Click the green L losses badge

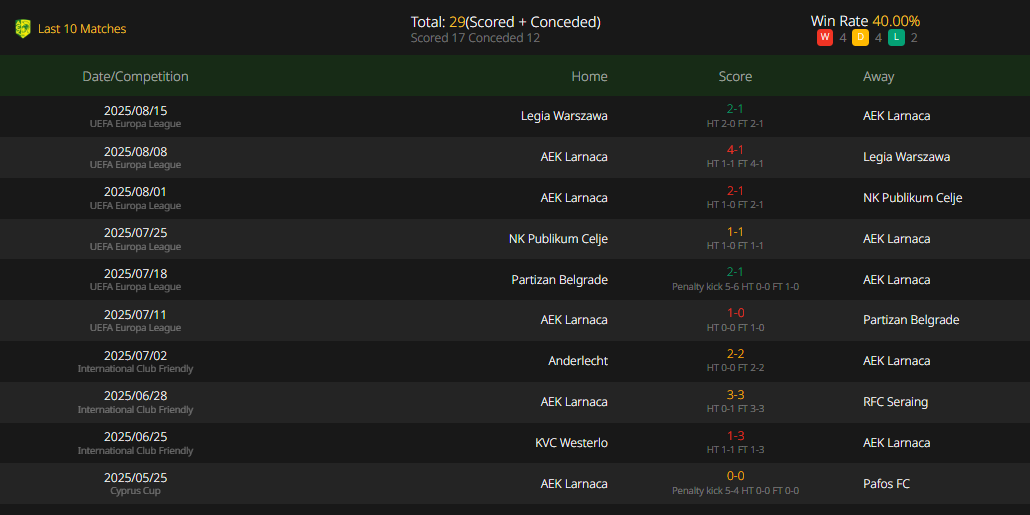(896, 38)
